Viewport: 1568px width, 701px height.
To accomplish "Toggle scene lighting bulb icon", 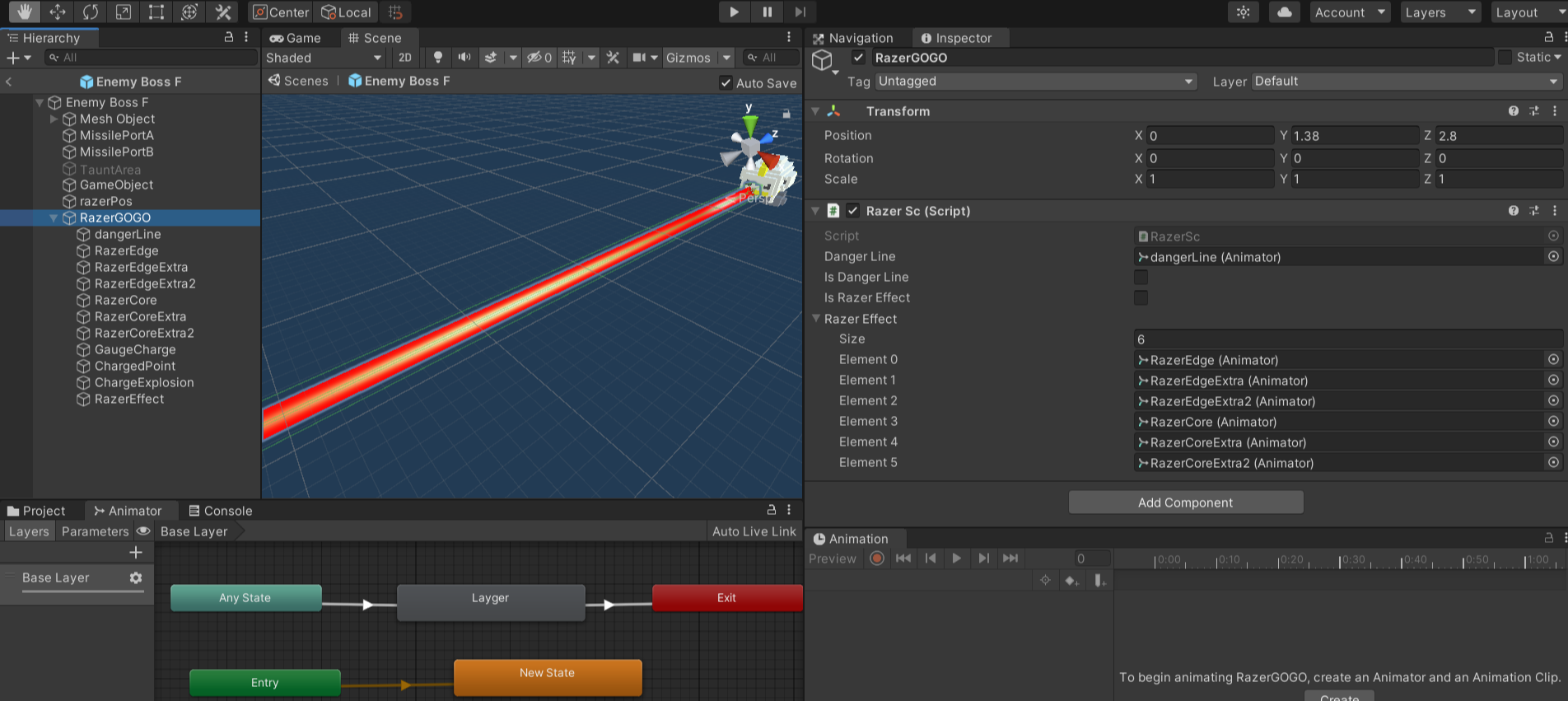I will pyautogui.click(x=438, y=57).
